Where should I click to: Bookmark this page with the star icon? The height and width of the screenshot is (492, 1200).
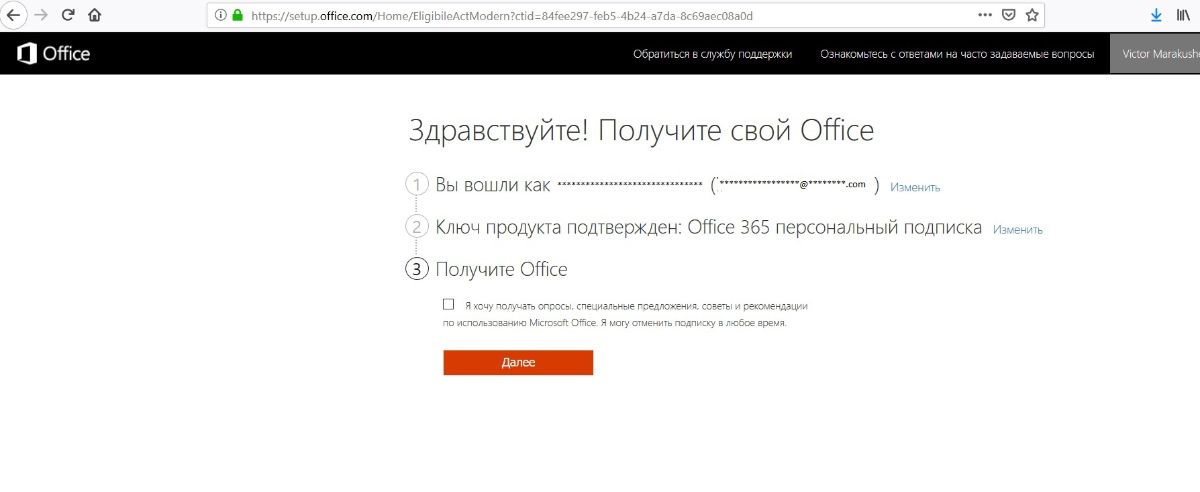click(1032, 15)
